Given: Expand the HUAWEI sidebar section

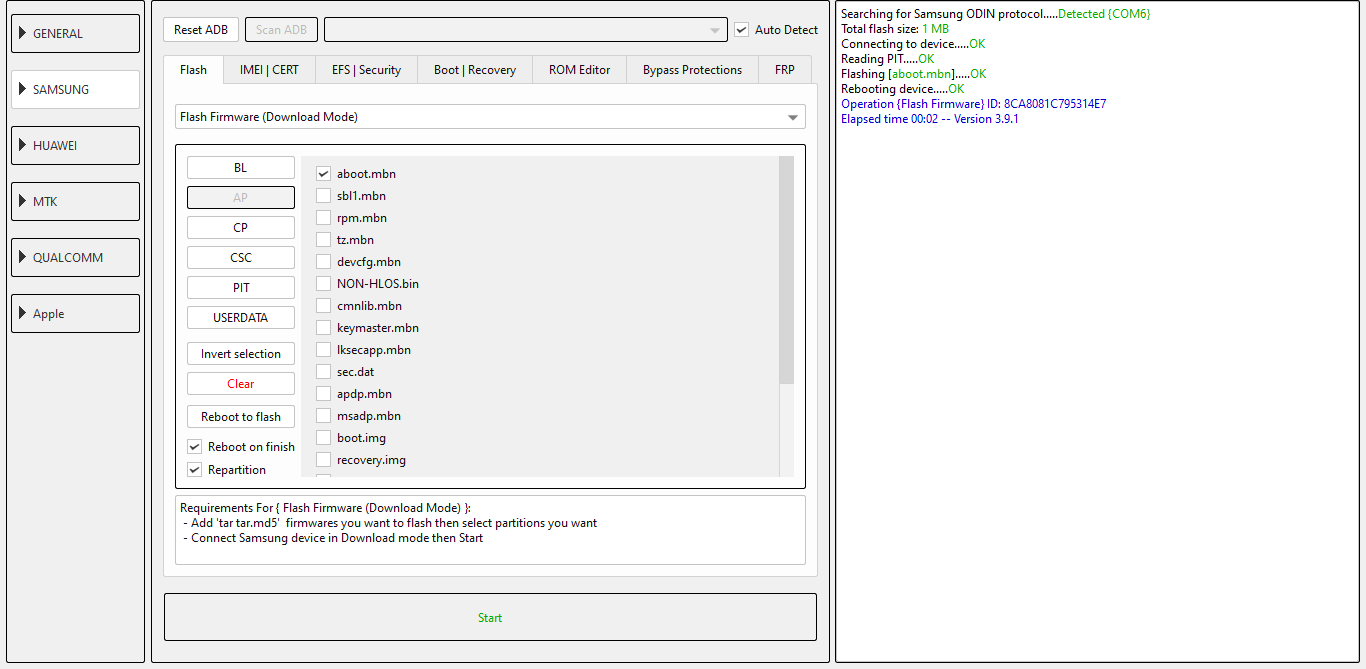Looking at the screenshot, I should click(x=75, y=145).
